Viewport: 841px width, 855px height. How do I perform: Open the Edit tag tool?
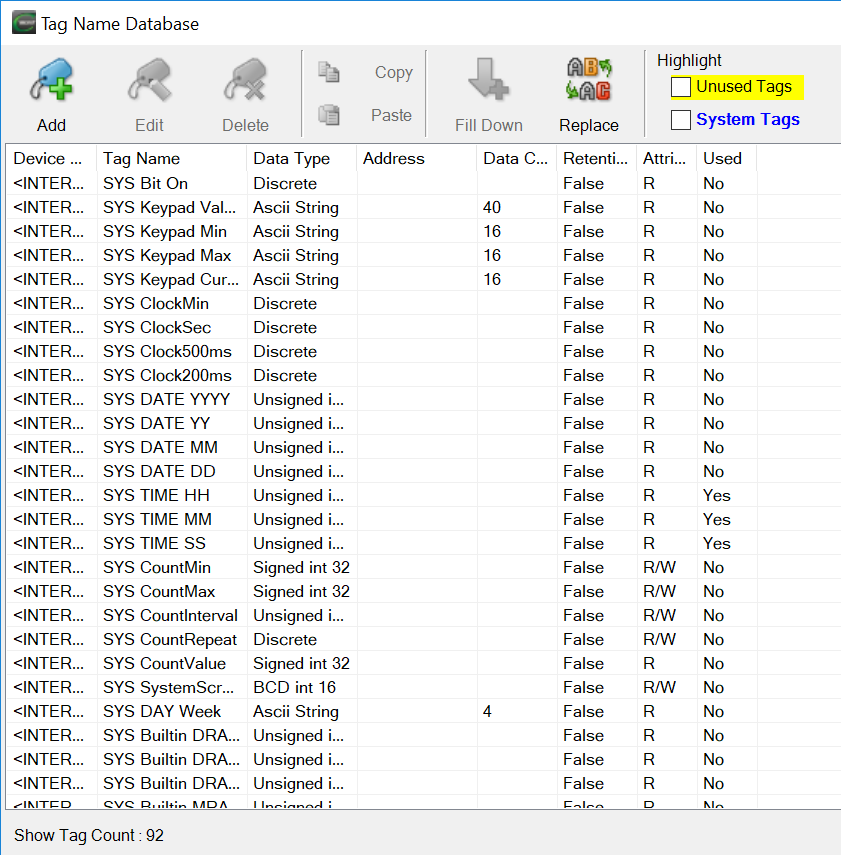pos(148,80)
